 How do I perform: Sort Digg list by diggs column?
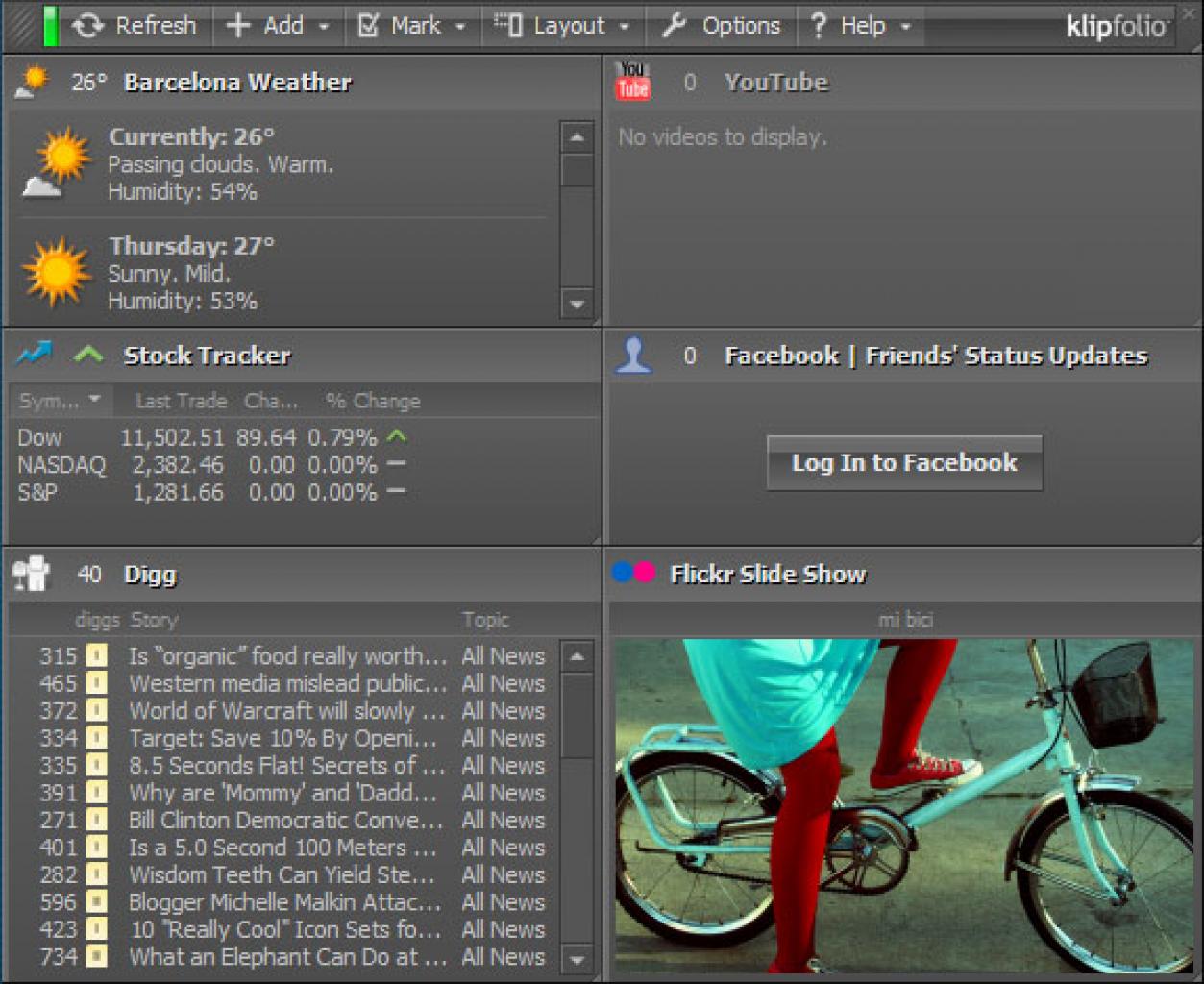[x=97, y=620]
